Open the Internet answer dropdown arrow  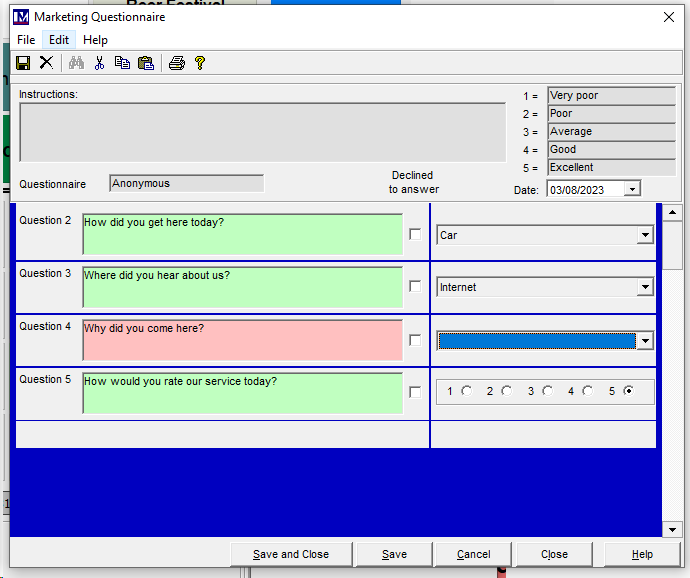(645, 287)
